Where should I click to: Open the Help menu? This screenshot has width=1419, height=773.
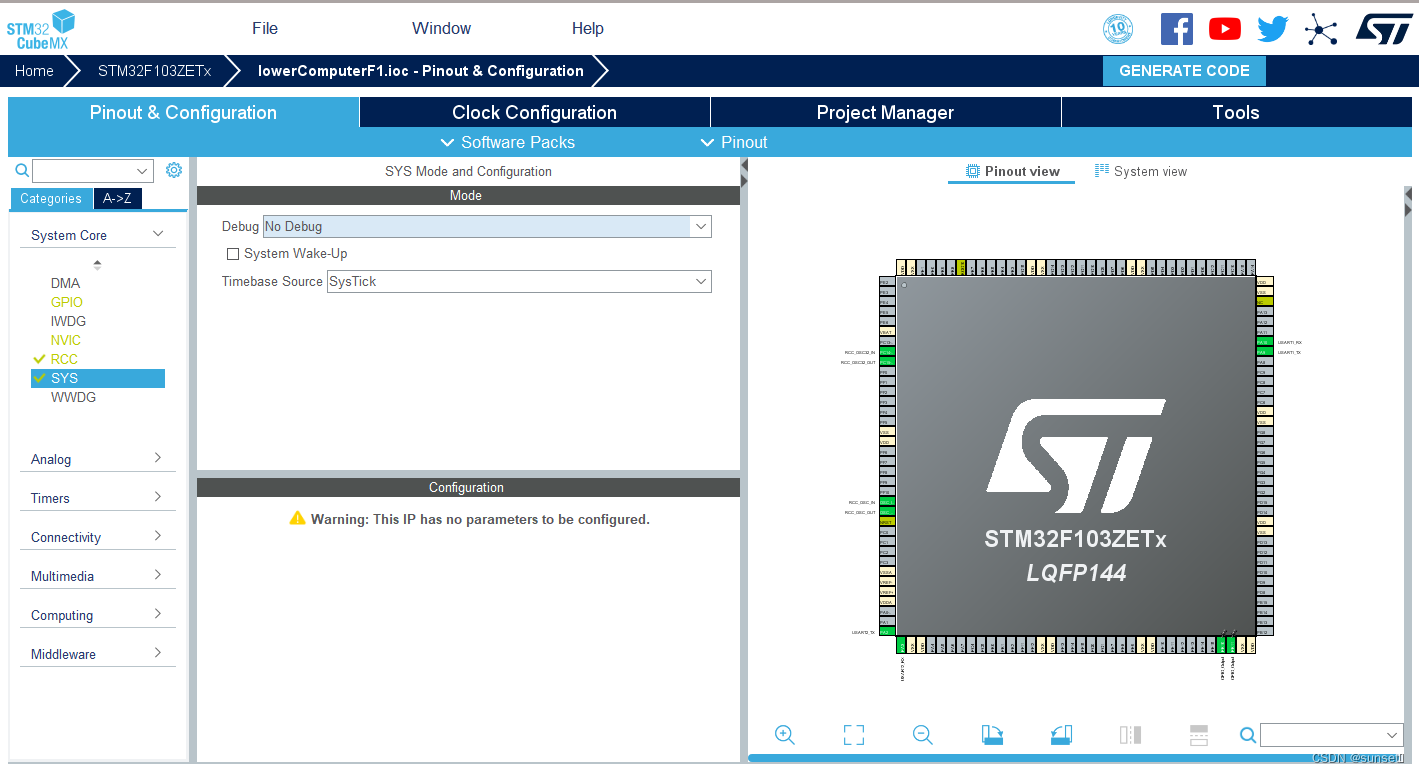click(588, 28)
